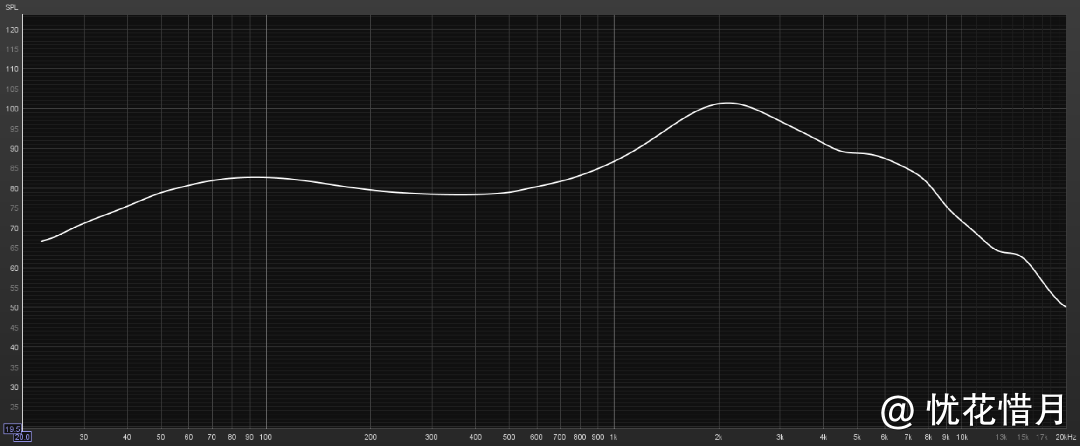Click the 50 label on SPL axis
The image size is (1080, 446).
(x=12, y=308)
